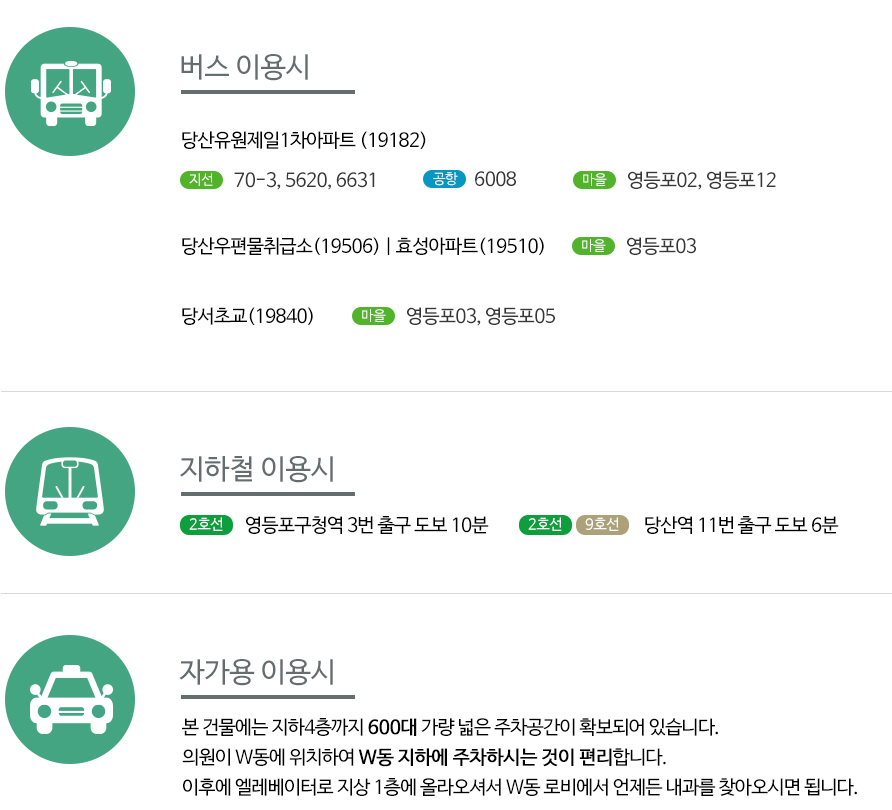Click 당산역 11번 출구 walking directions

tap(741, 525)
